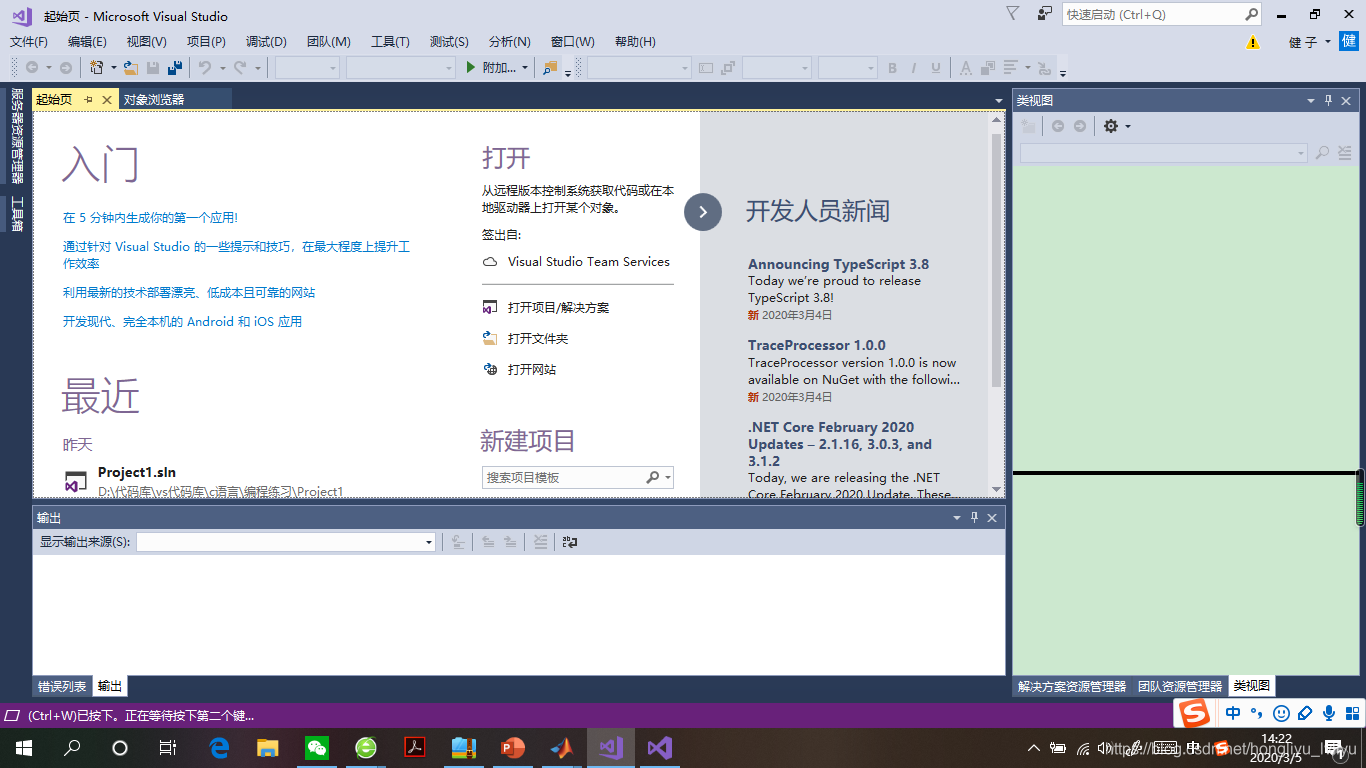1366x768 pixels.
Task: Open the 工具(T) menu
Action: [x=390, y=42]
